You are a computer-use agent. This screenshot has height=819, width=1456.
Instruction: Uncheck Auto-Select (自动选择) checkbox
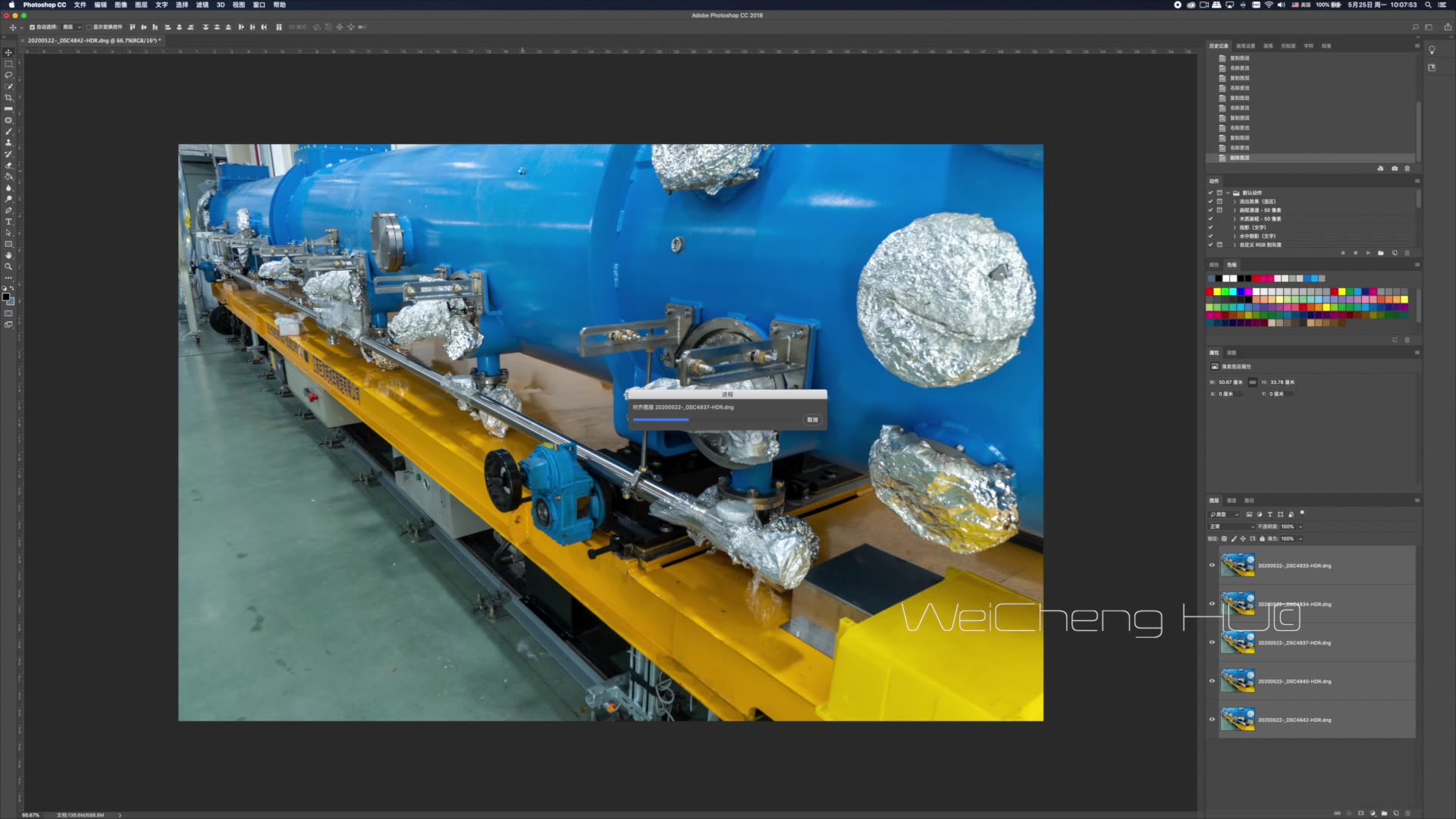tap(32, 27)
